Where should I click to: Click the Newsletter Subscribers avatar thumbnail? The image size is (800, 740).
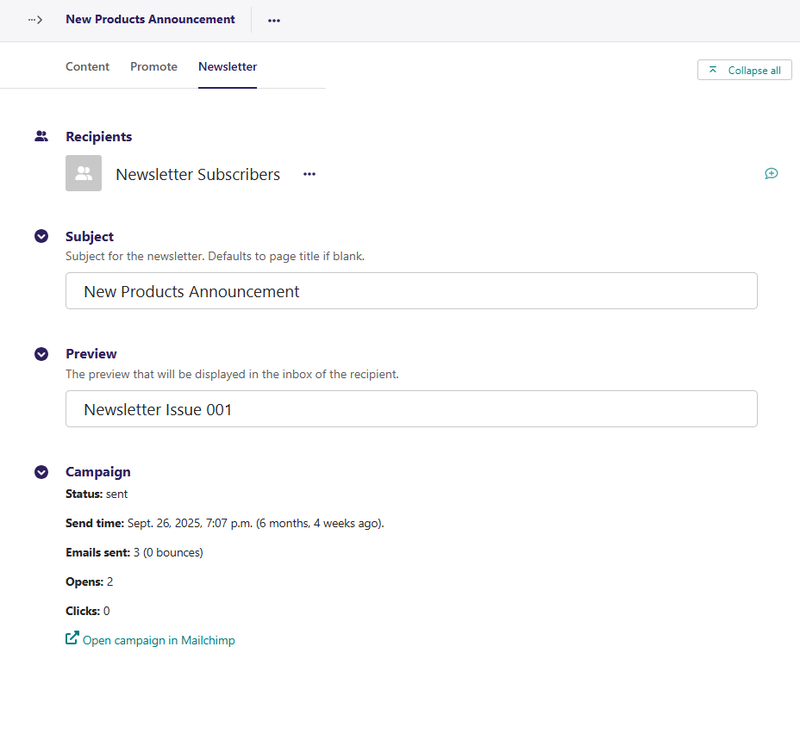click(x=83, y=173)
